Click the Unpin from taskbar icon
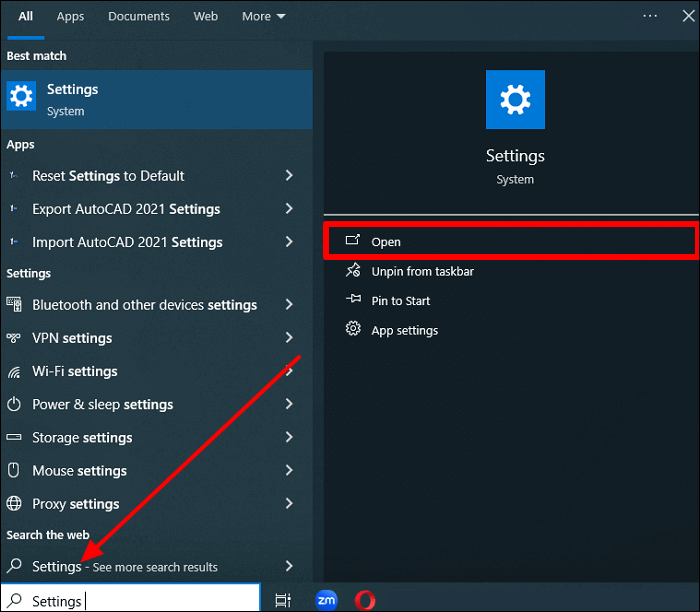Image resolution: width=700 pixels, height=612 pixels. click(353, 270)
